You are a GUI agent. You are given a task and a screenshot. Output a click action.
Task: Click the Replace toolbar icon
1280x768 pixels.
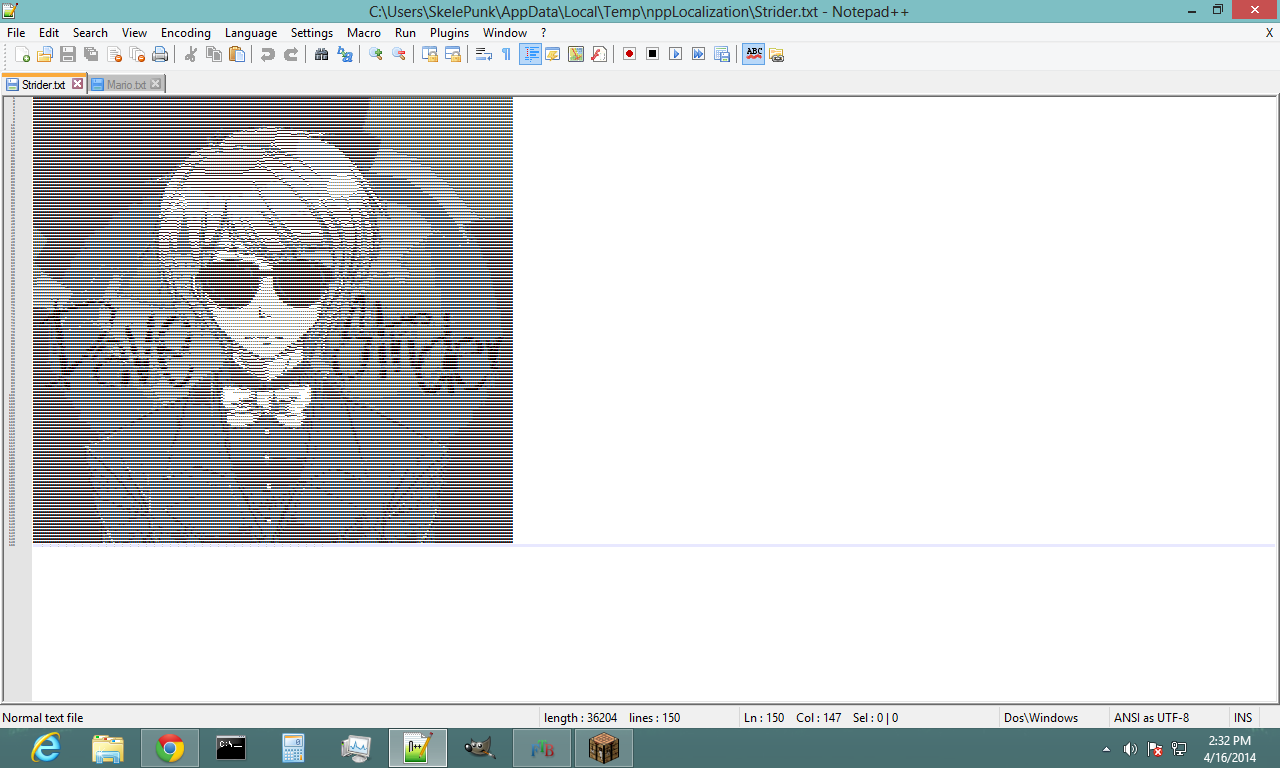click(344, 54)
